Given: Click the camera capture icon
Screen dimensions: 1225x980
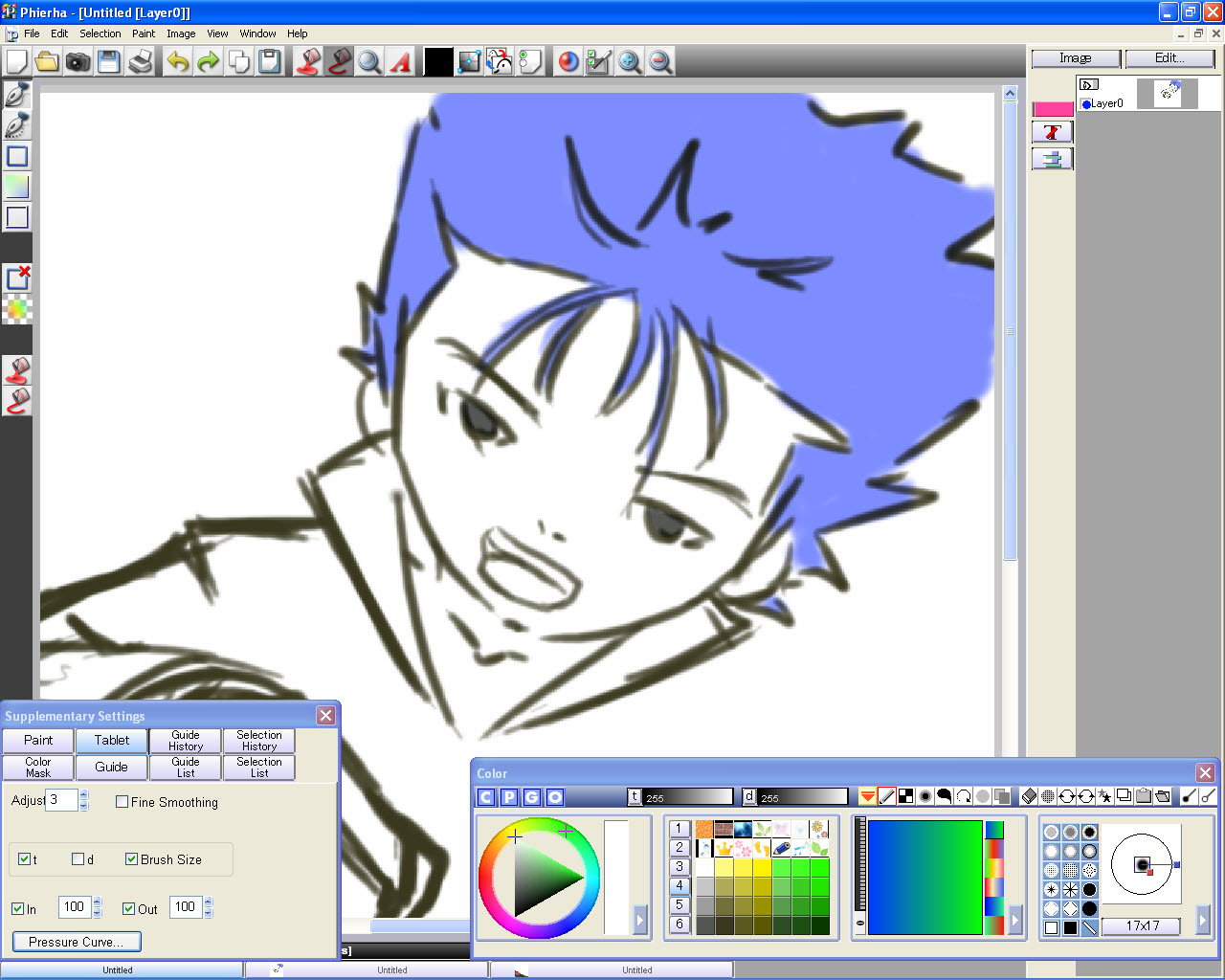Looking at the screenshot, I should pyautogui.click(x=78, y=61).
